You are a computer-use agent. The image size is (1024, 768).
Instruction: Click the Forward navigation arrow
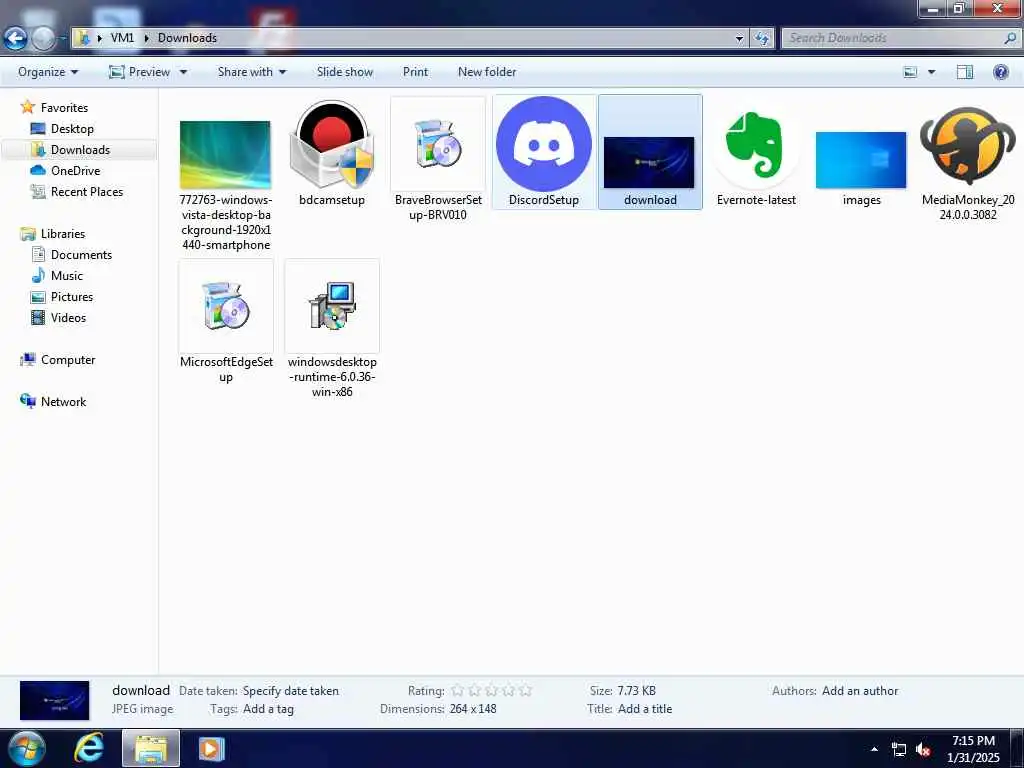point(43,39)
